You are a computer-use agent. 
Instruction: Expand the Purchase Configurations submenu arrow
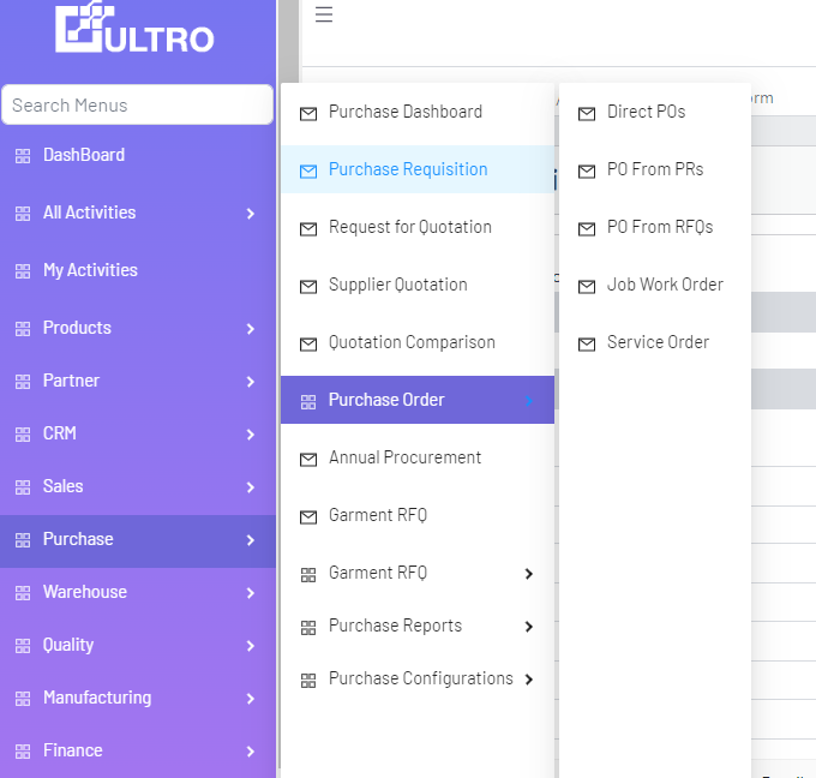(x=529, y=679)
